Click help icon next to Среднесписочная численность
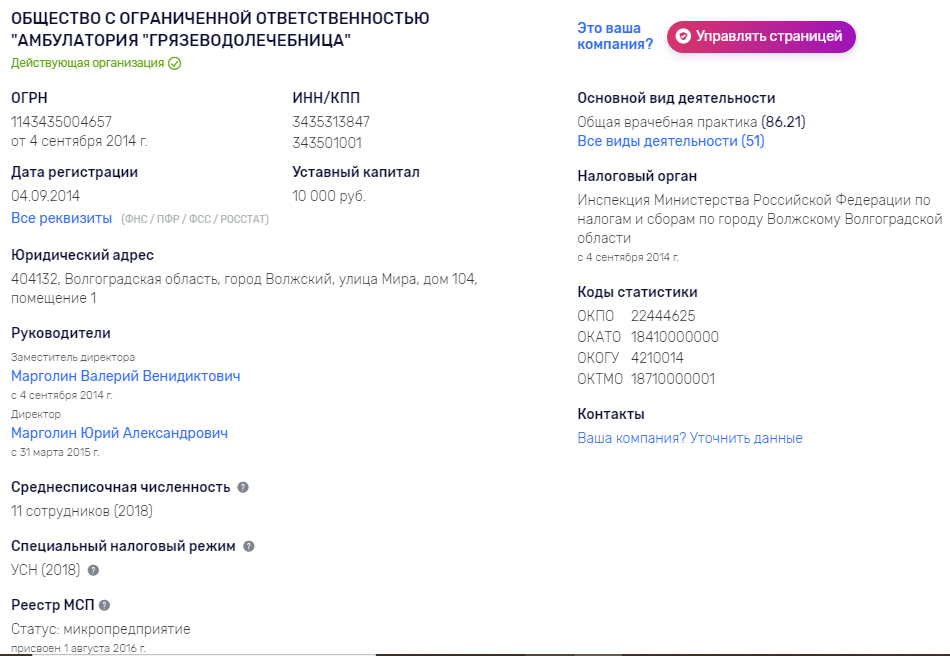 [243, 487]
